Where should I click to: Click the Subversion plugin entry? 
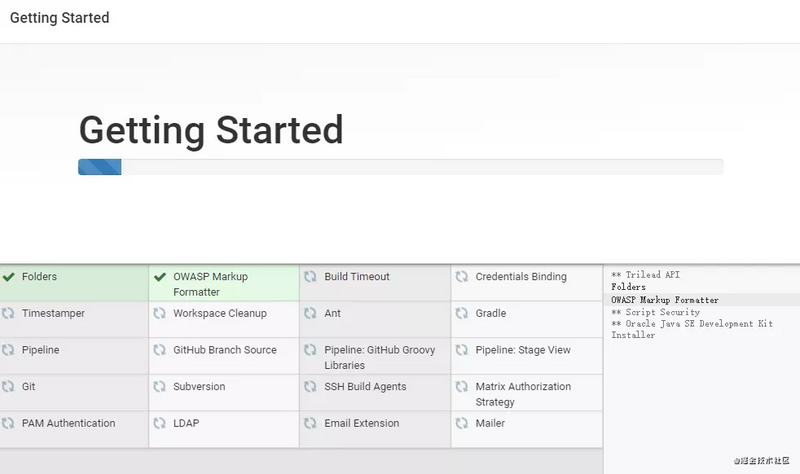point(199,387)
